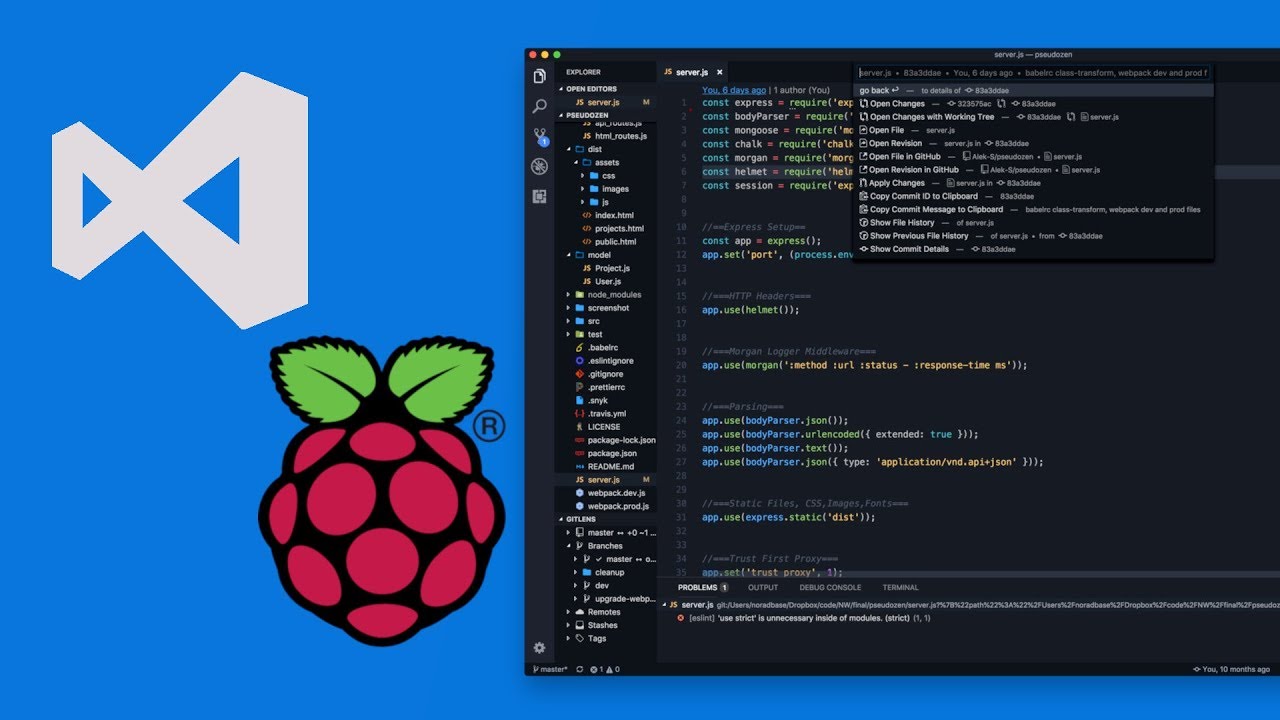Click the sync changes icon in status bar

(x=580, y=669)
